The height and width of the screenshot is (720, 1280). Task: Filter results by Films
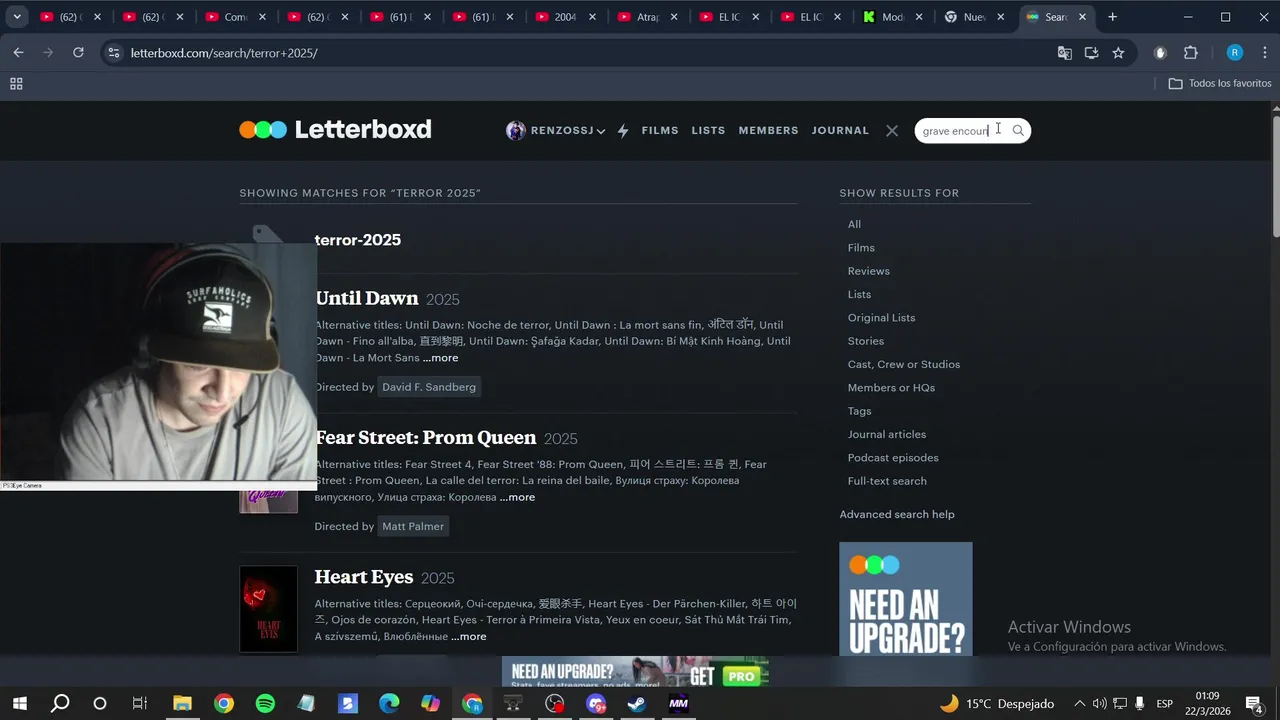(861, 248)
